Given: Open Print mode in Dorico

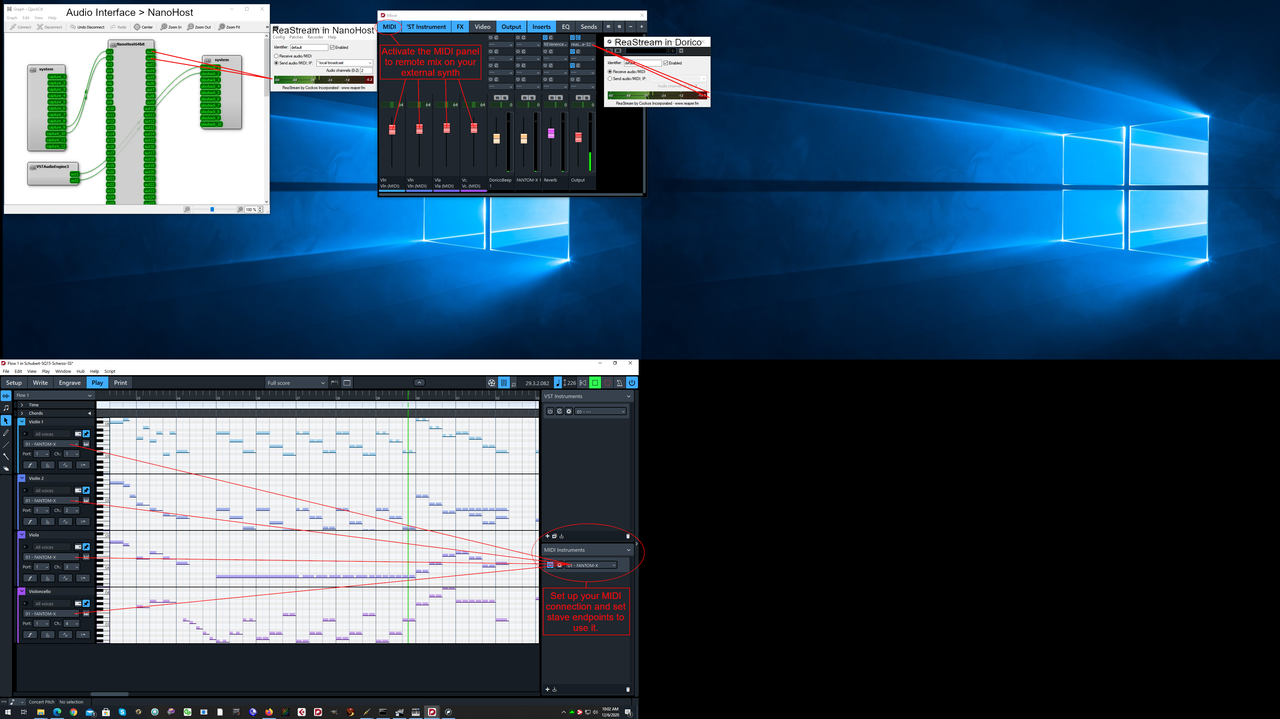Looking at the screenshot, I should tap(120, 383).
